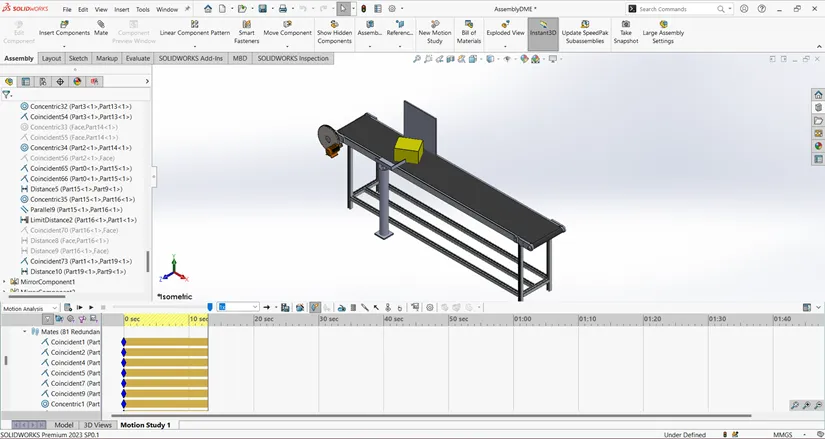Play the motion study from start
Screen dimensions: 825x439
click(x=79, y=307)
